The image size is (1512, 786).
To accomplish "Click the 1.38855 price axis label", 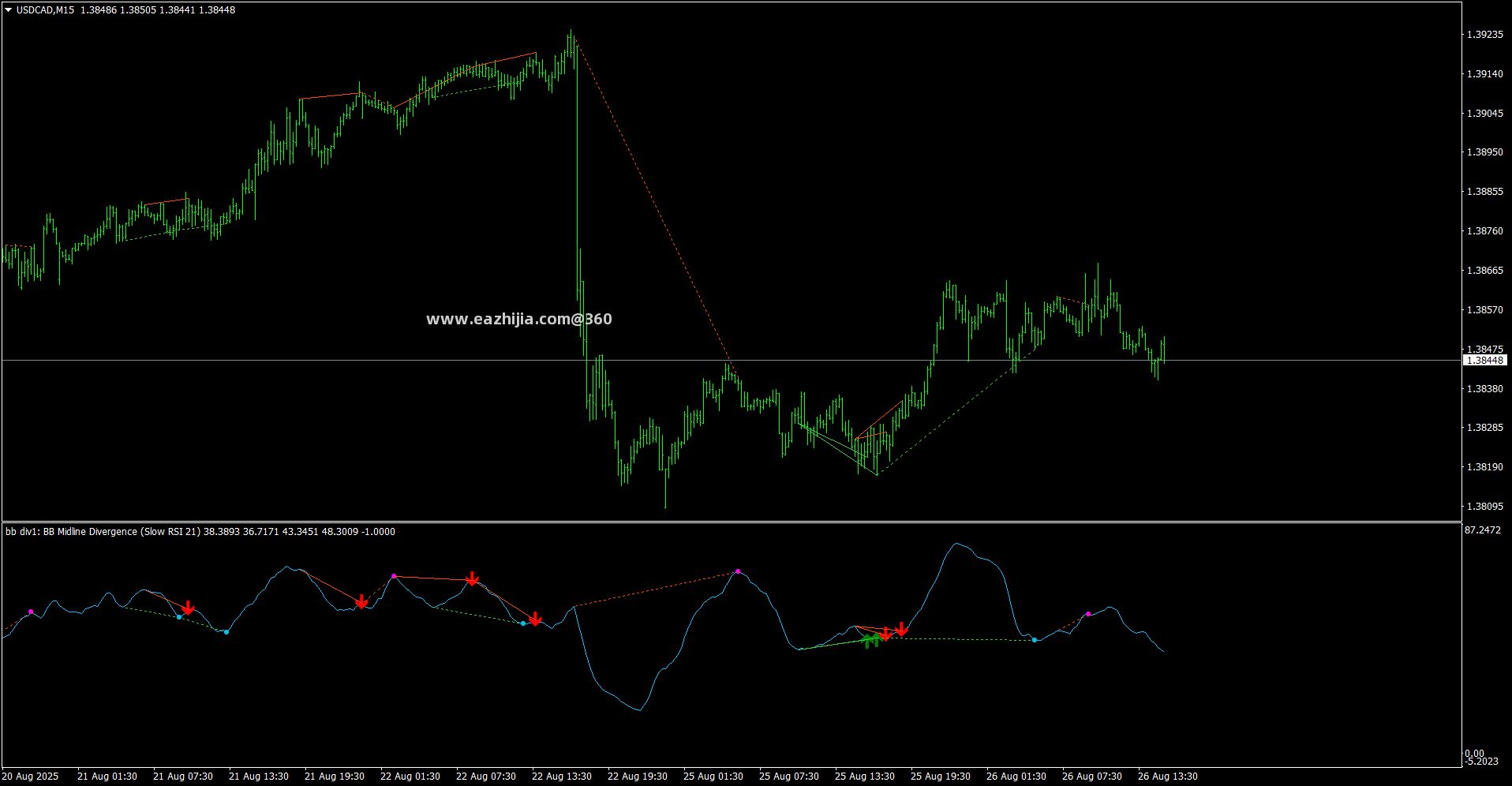I will coord(1484,192).
